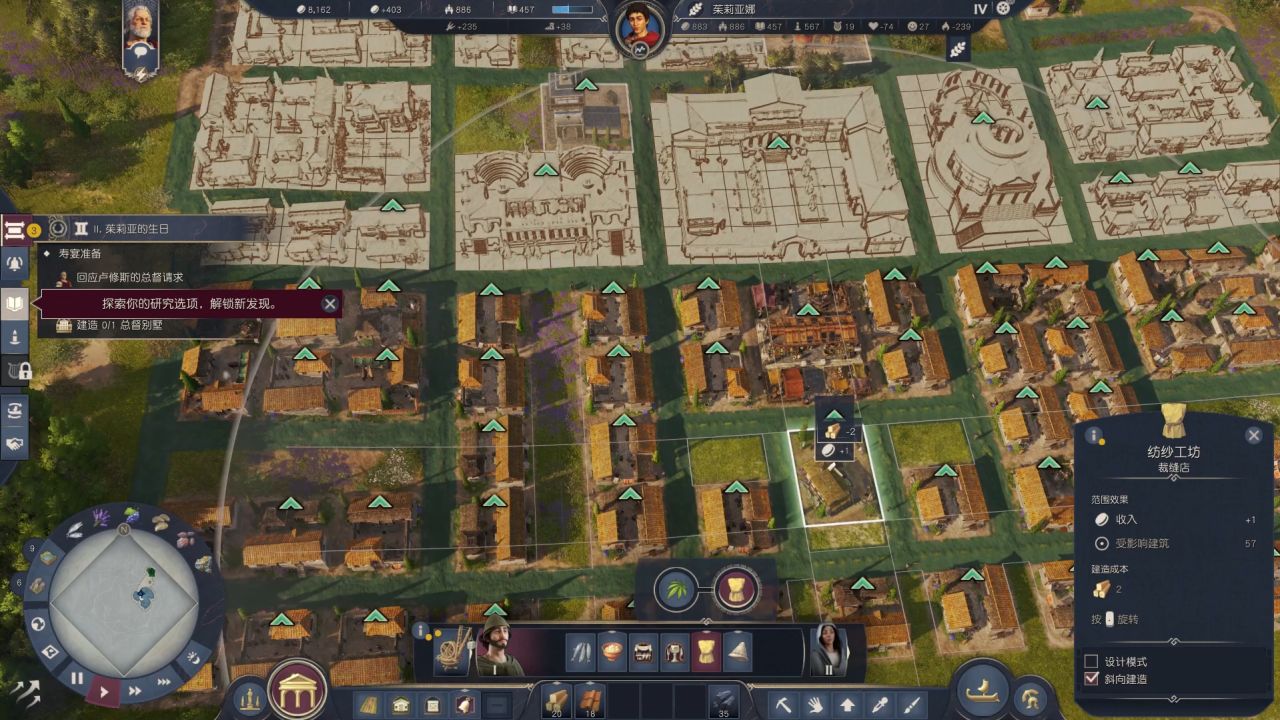Choose the spinning wheel building icon

452,650
